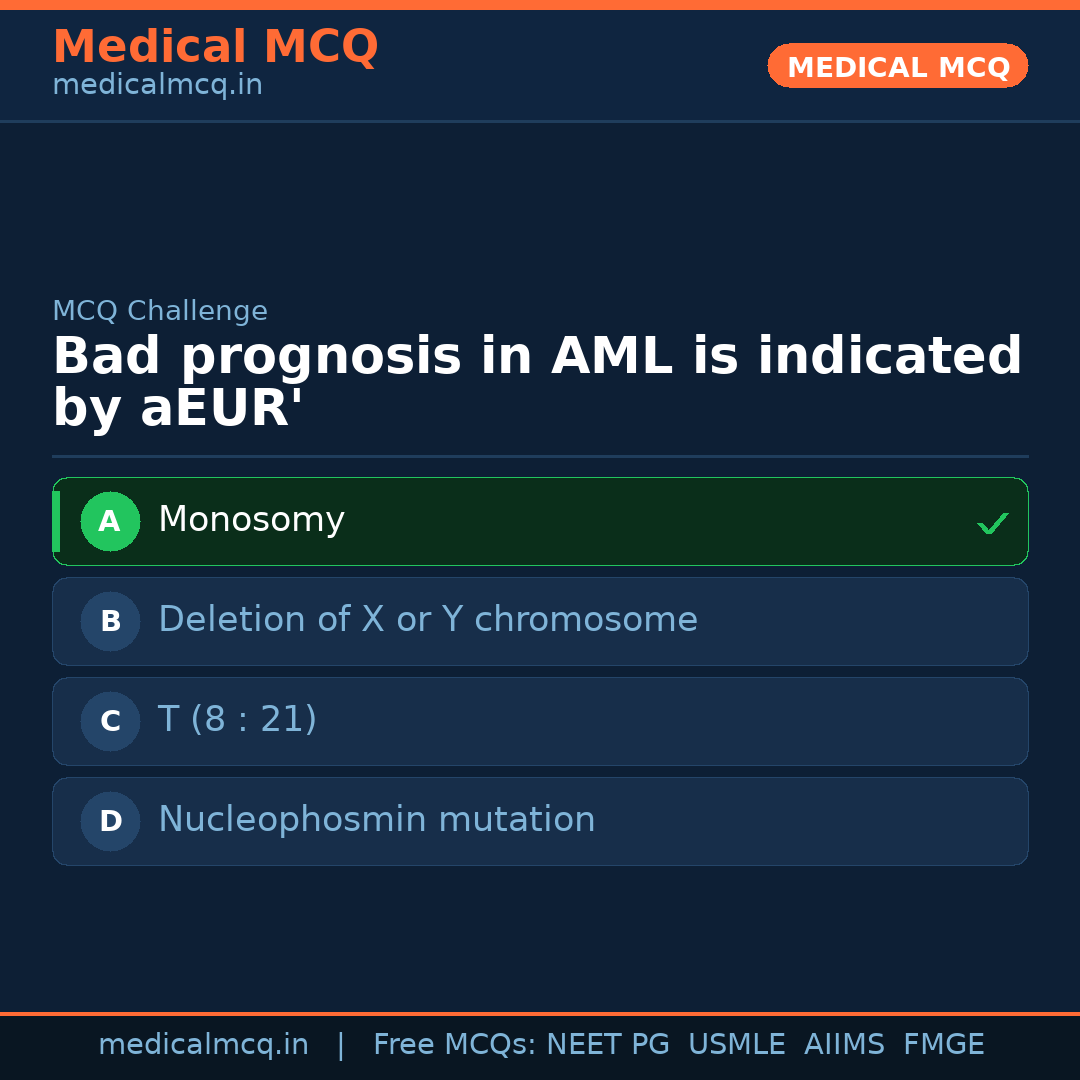Image resolution: width=1080 pixels, height=1080 pixels.
Task: Click Free MCQs text in footer
Action: coord(454,1045)
